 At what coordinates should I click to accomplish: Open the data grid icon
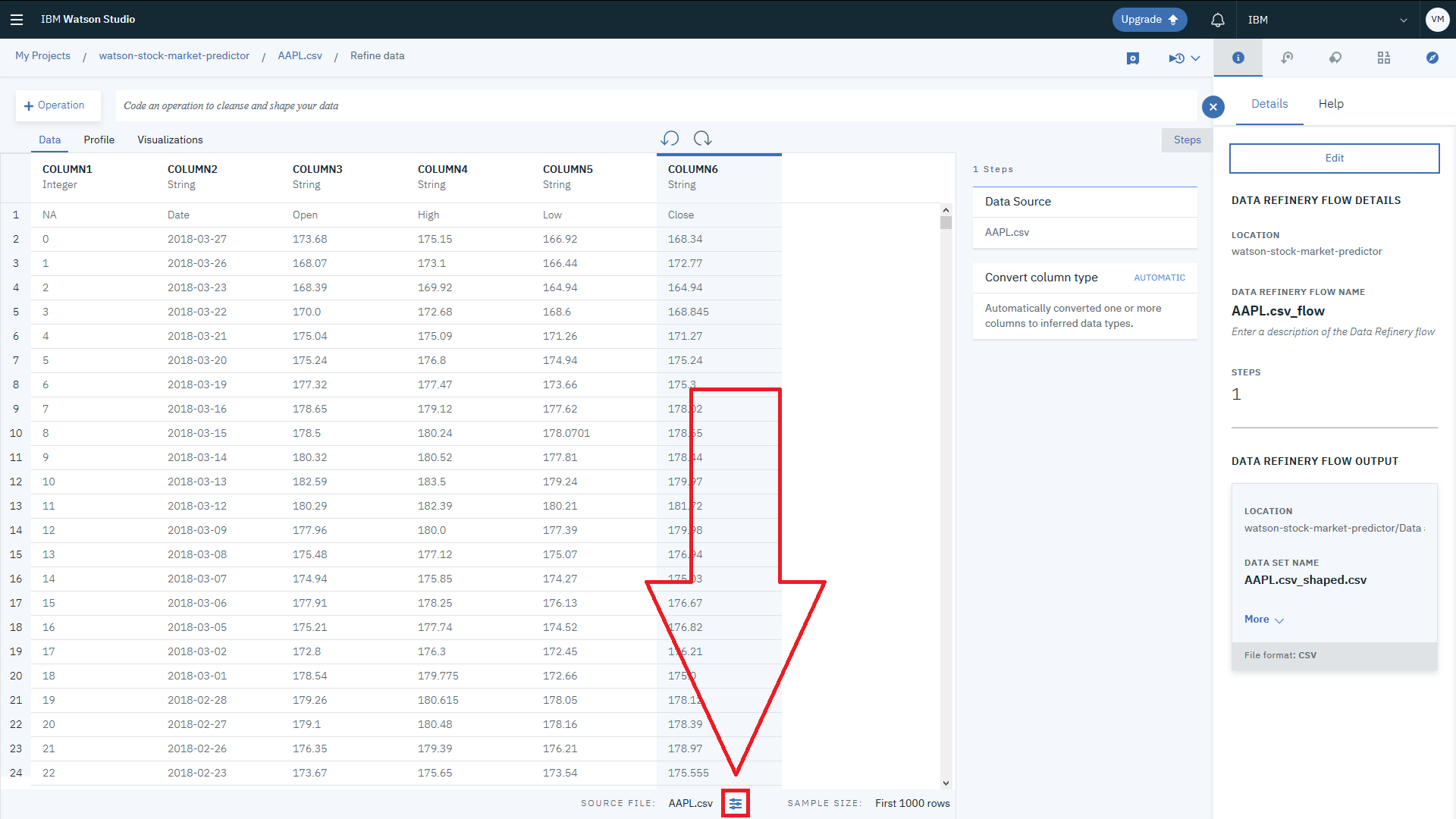(1383, 58)
